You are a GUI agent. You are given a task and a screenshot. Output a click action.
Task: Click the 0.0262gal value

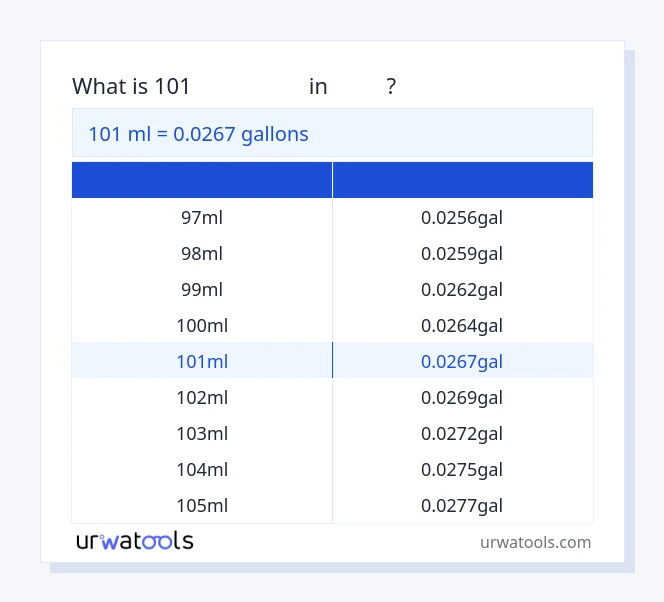[462, 289]
